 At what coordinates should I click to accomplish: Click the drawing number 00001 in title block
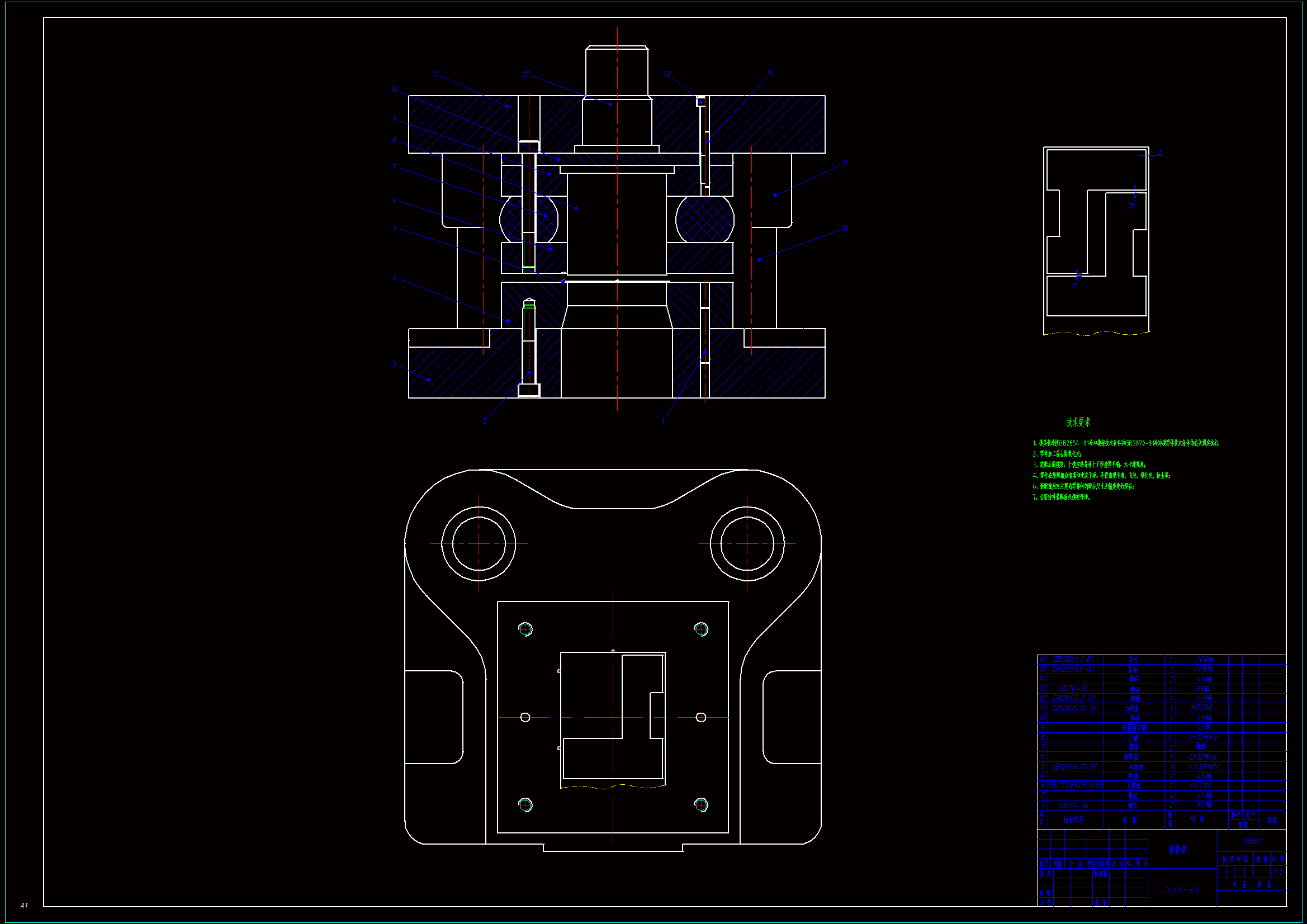click(x=1252, y=841)
